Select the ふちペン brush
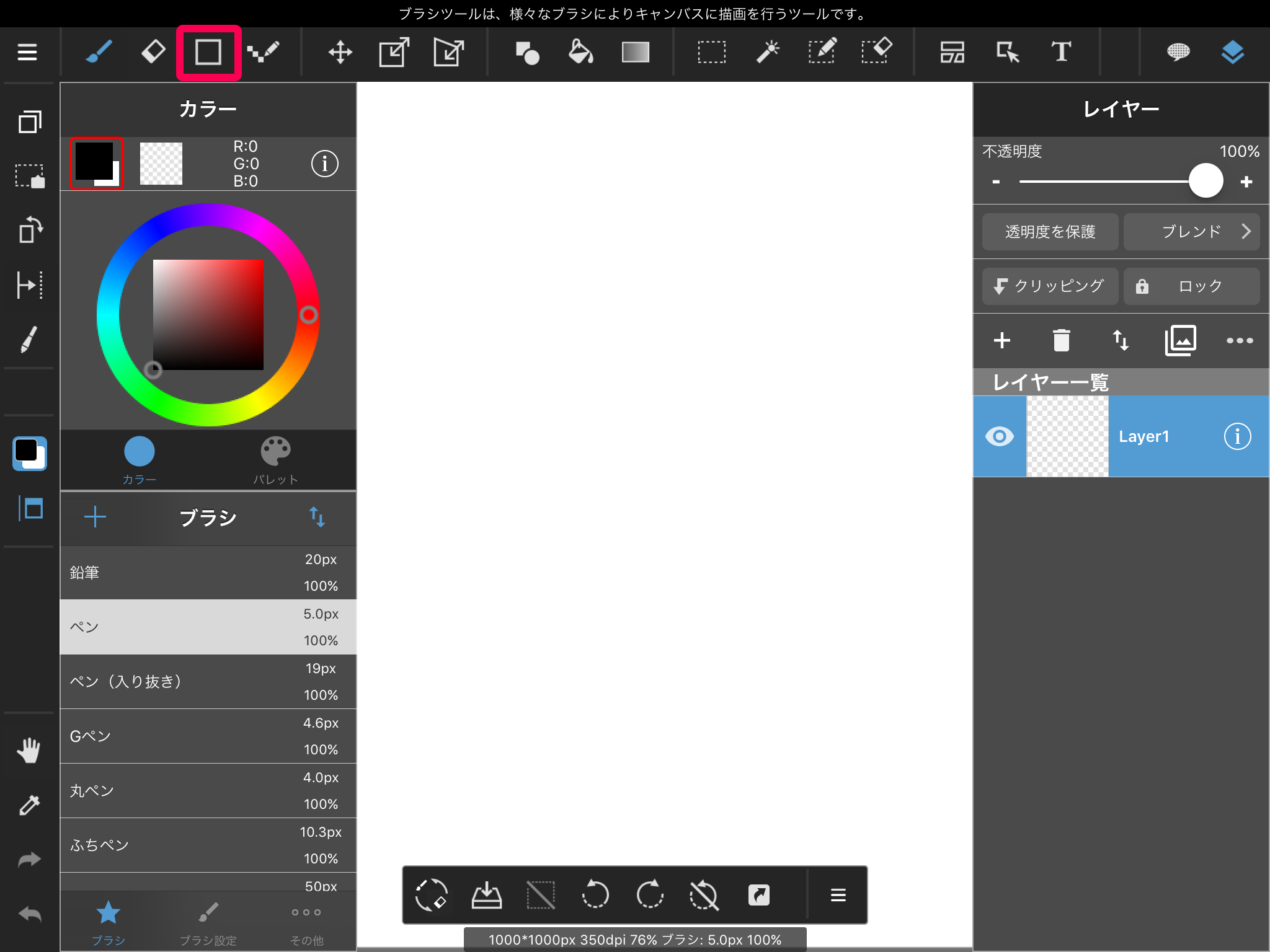 click(x=208, y=845)
